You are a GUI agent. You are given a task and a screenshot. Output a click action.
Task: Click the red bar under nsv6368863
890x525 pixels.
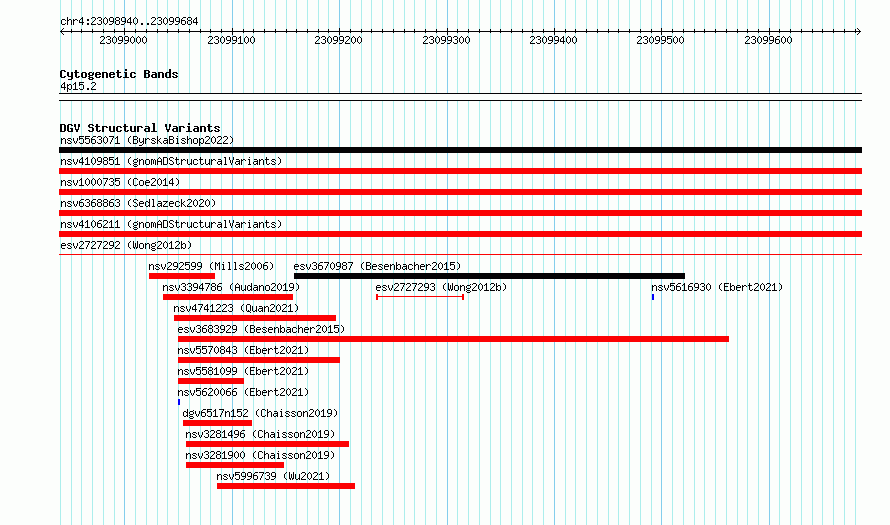click(x=460, y=213)
